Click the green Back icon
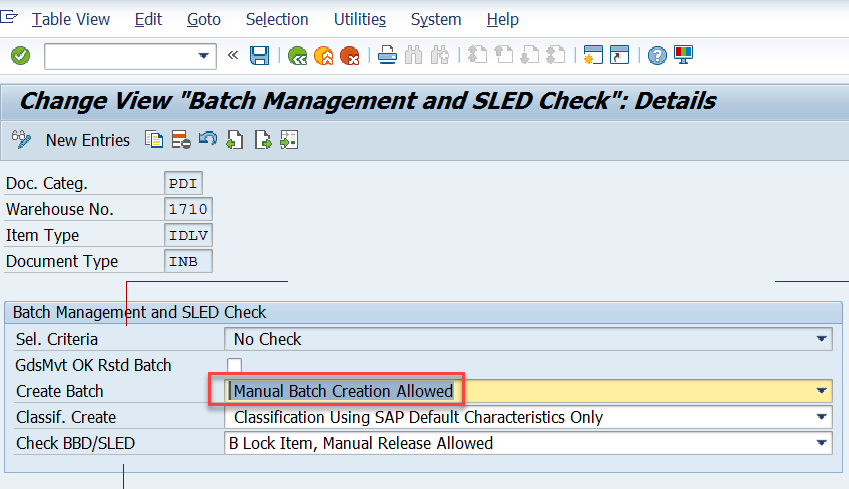The image size is (849, 489). pyautogui.click(x=297, y=56)
